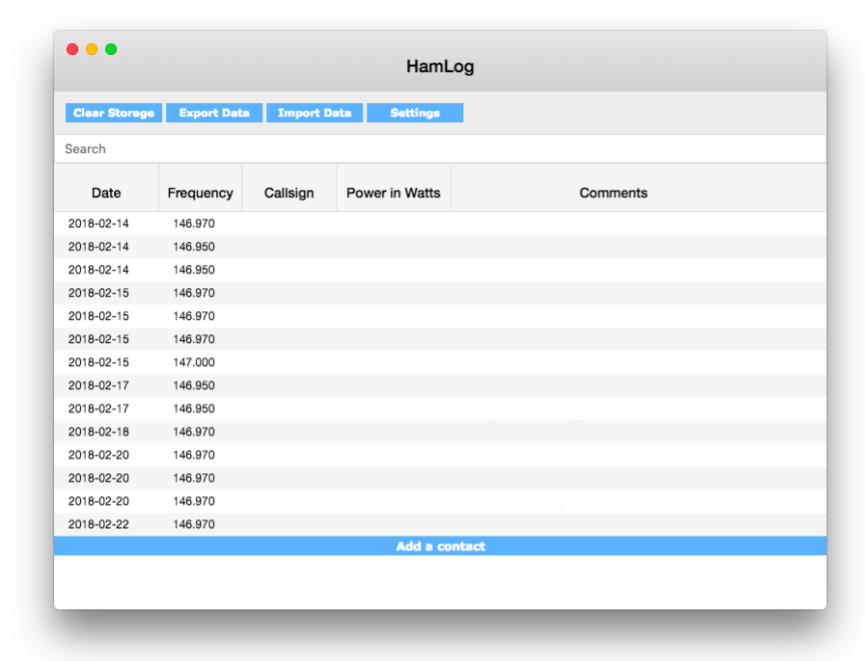This screenshot has width=865, height=661.
Task: Sort by the Frequency column header
Action: tap(200, 192)
